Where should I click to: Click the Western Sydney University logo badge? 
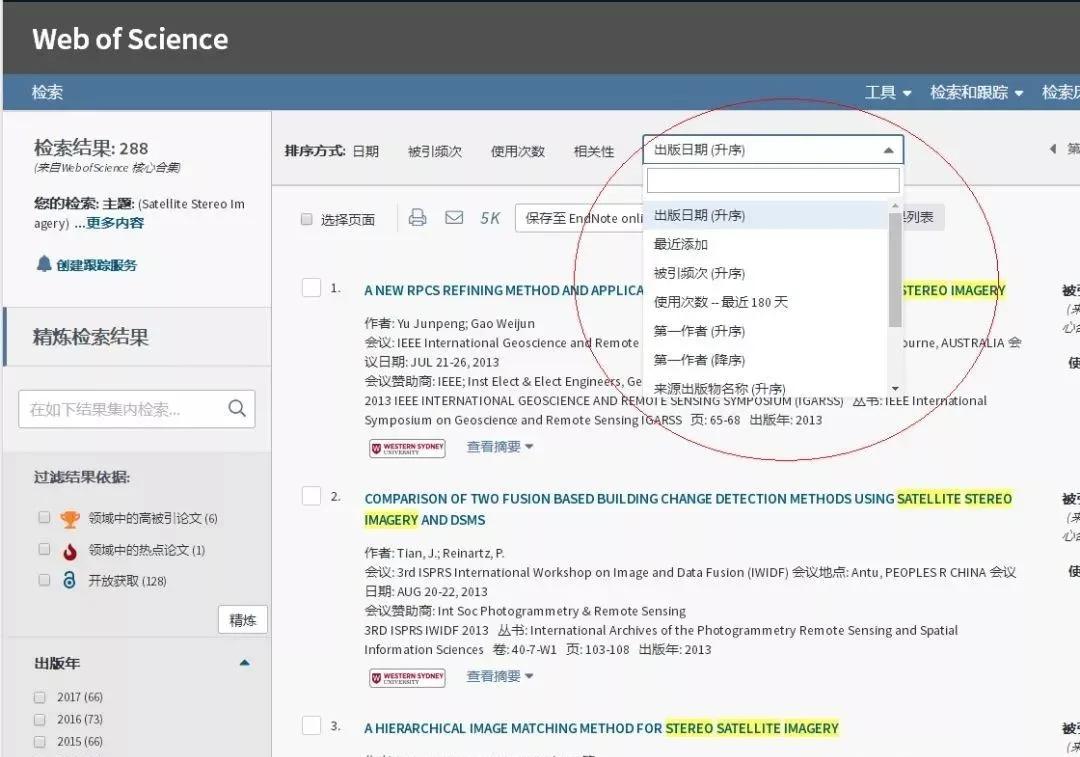tap(406, 448)
